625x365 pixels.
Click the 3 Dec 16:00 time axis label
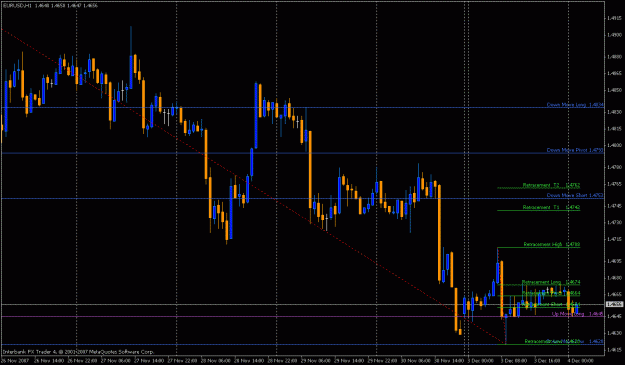(547, 361)
